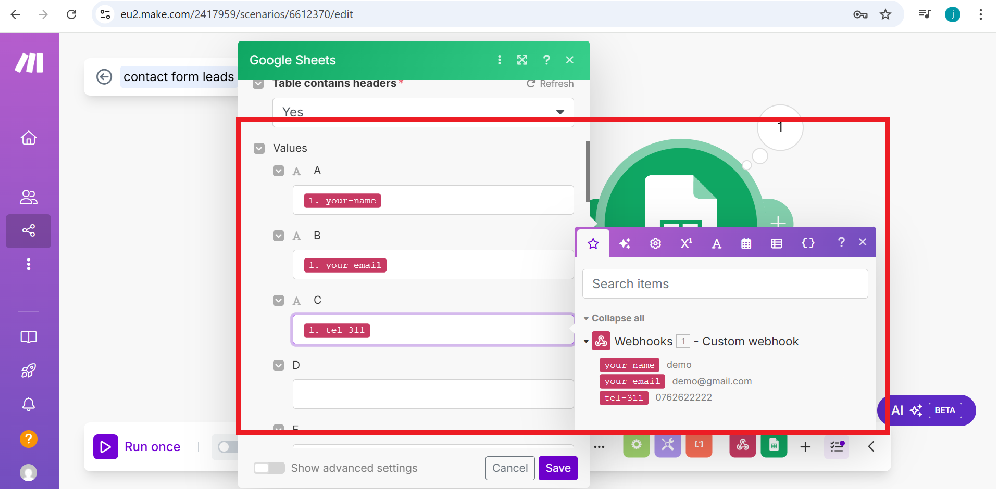Insert the 'your name' webhook variable pill
996x489 pixels.
[629, 365]
